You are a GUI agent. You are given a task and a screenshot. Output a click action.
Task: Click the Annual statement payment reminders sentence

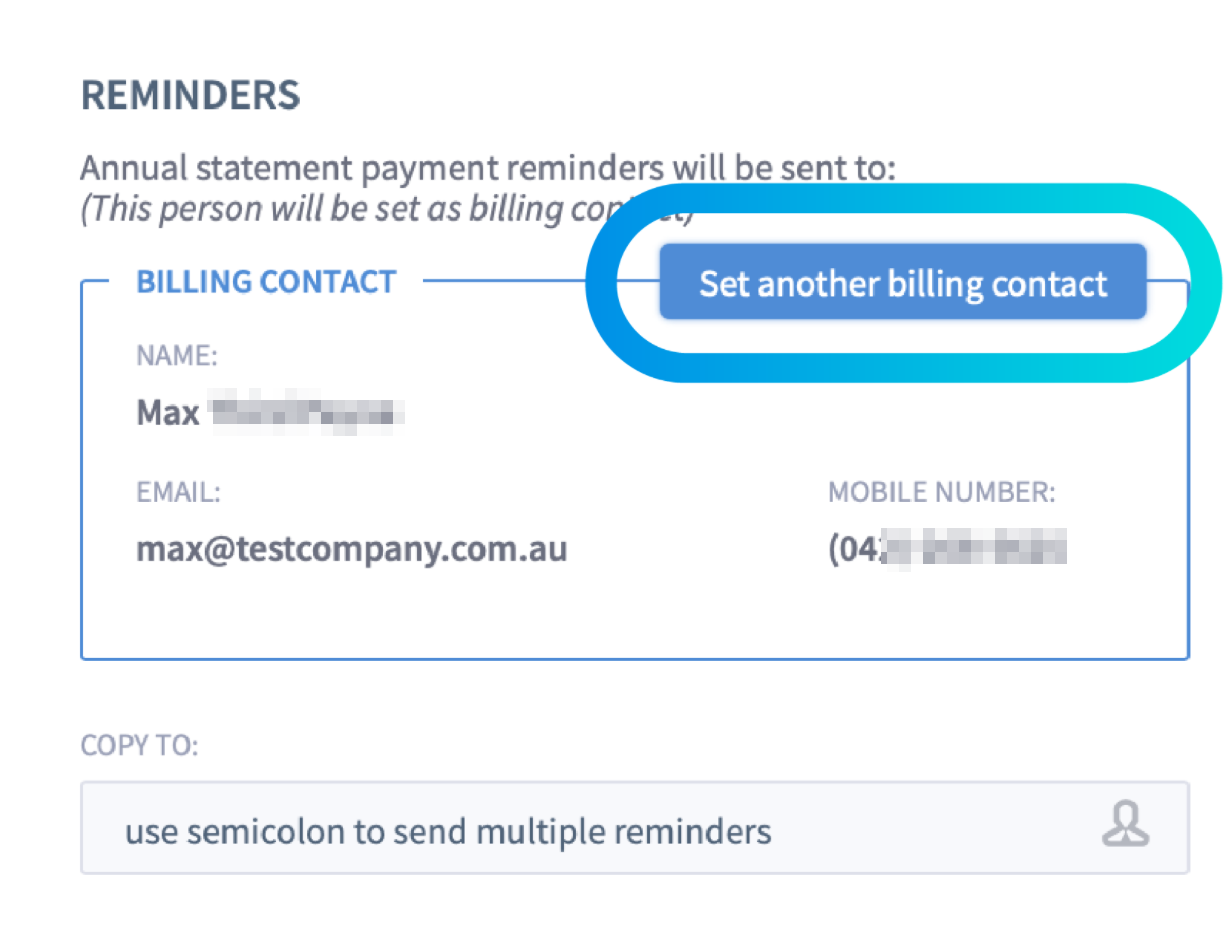[488, 168]
